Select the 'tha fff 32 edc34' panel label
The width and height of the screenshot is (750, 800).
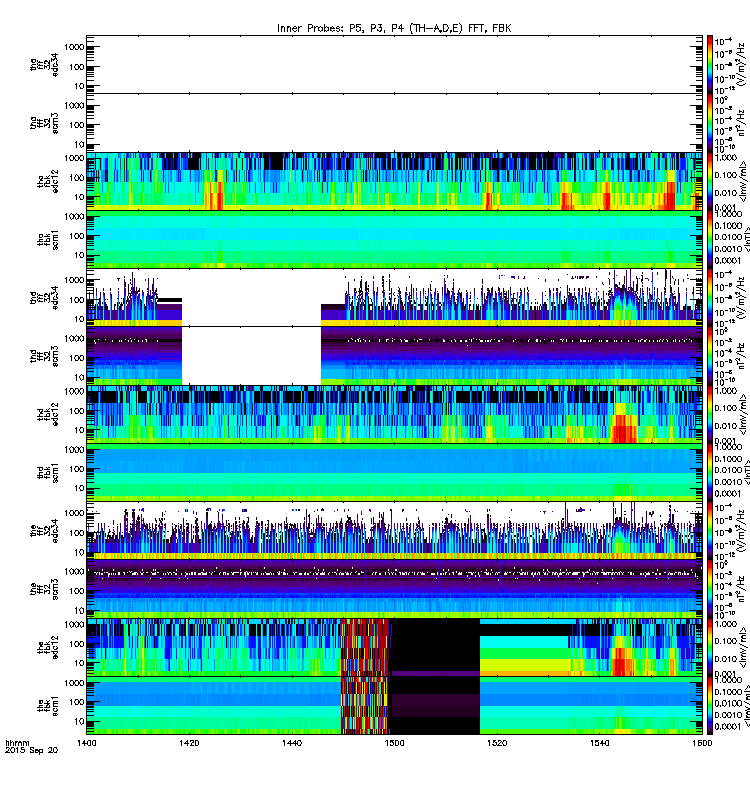tap(44, 64)
